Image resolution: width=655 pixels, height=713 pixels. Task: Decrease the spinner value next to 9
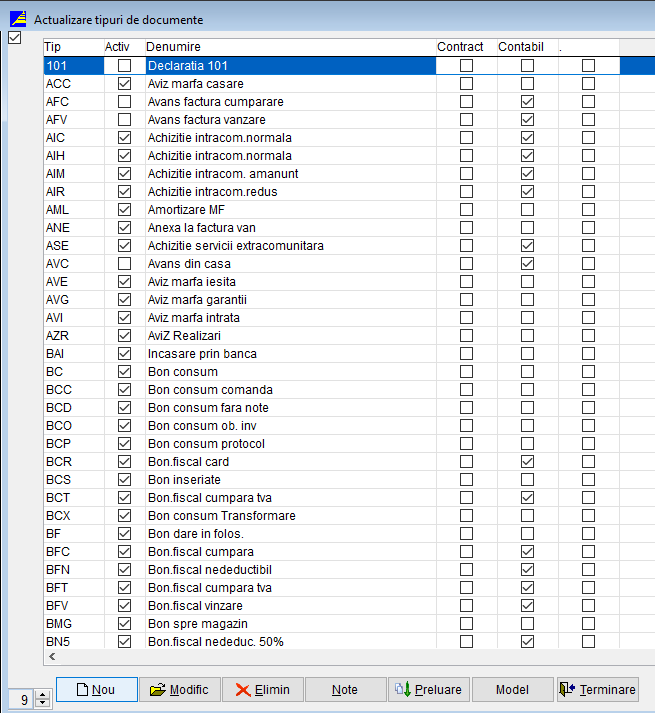[42, 703]
